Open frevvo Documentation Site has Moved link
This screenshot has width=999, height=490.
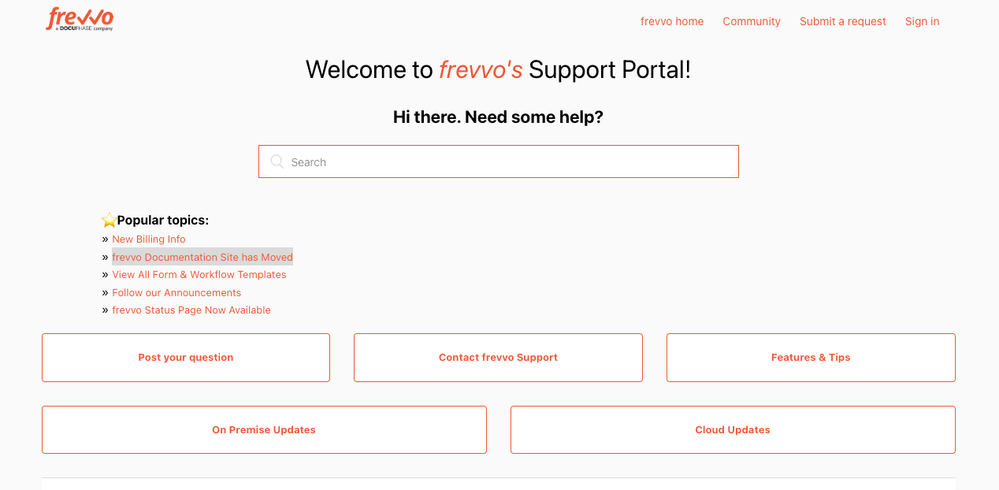(202, 257)
